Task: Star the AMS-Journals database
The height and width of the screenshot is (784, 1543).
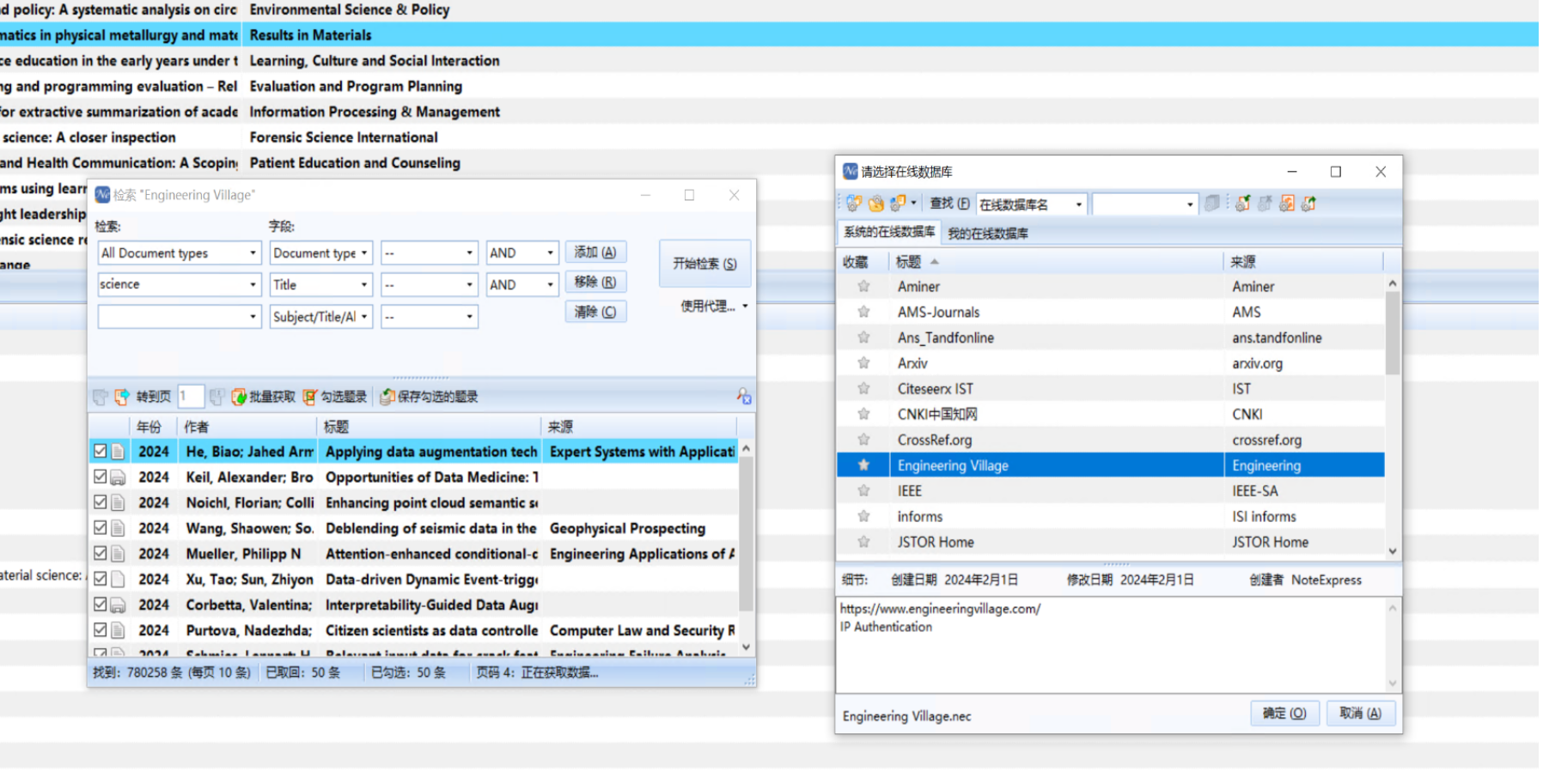Action: click(x=863, y=312)
